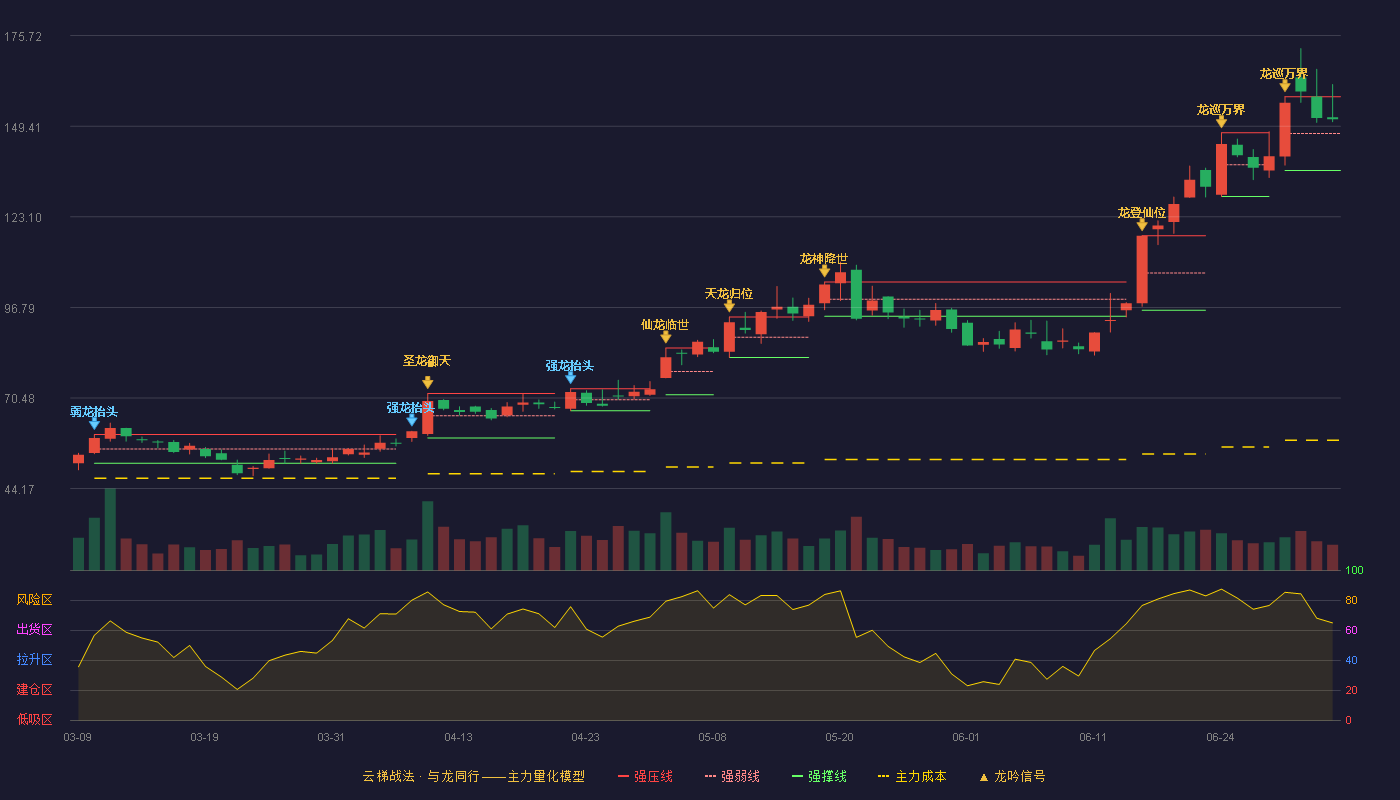The image size is (1400, 800).
Task: Click the 44.17 price axis label
Action: 20,490
